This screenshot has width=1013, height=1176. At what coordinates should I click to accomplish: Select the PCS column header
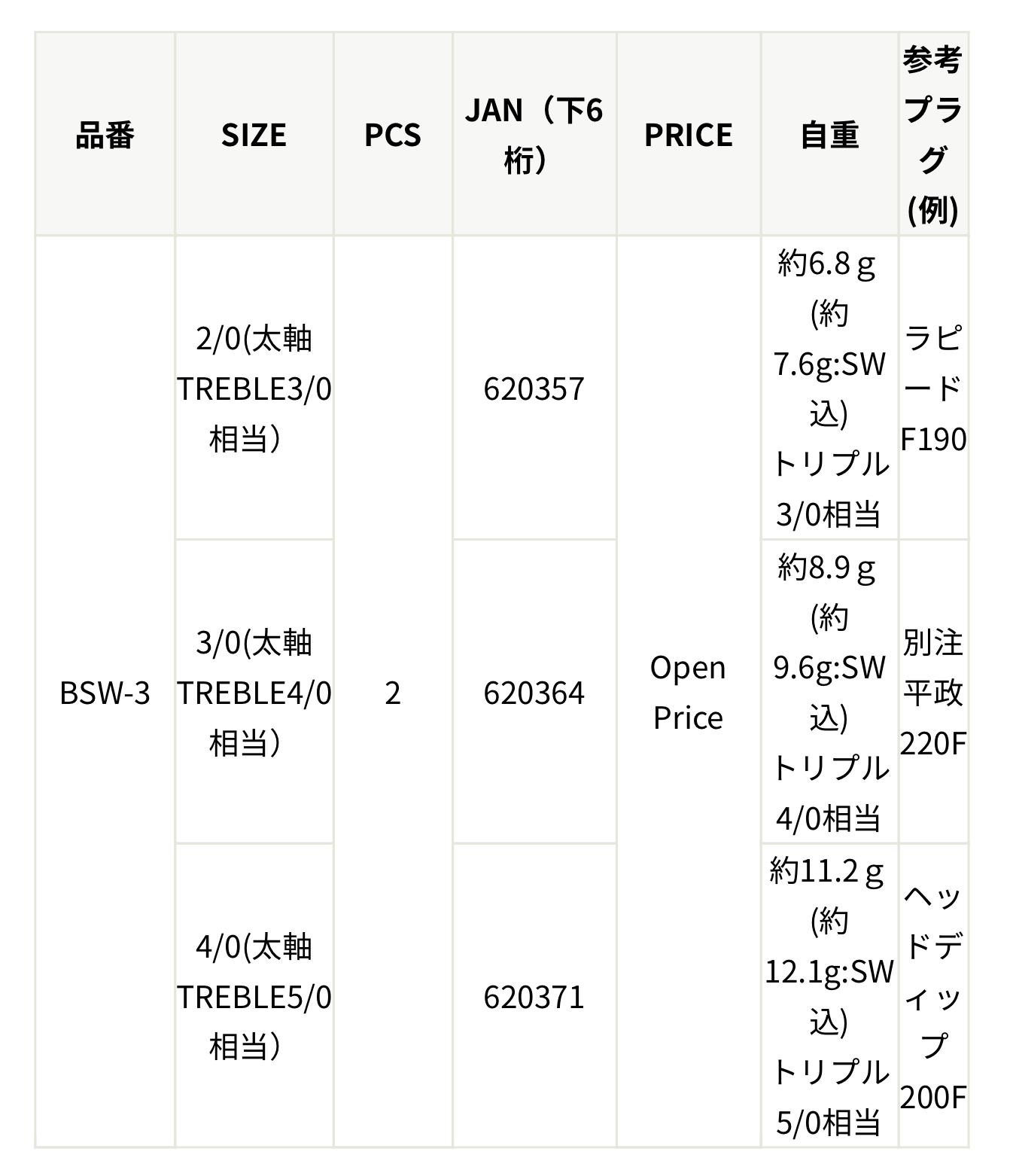[392, 135]
